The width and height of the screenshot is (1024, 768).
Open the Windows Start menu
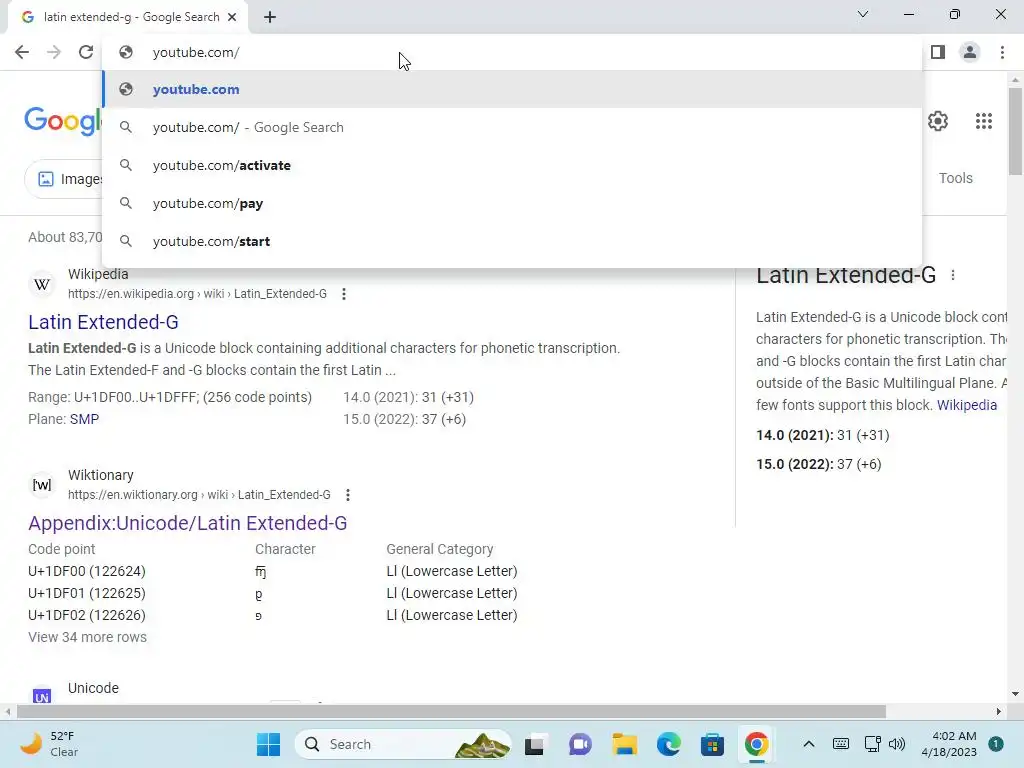pyautogui.click(x=268, y=744)
